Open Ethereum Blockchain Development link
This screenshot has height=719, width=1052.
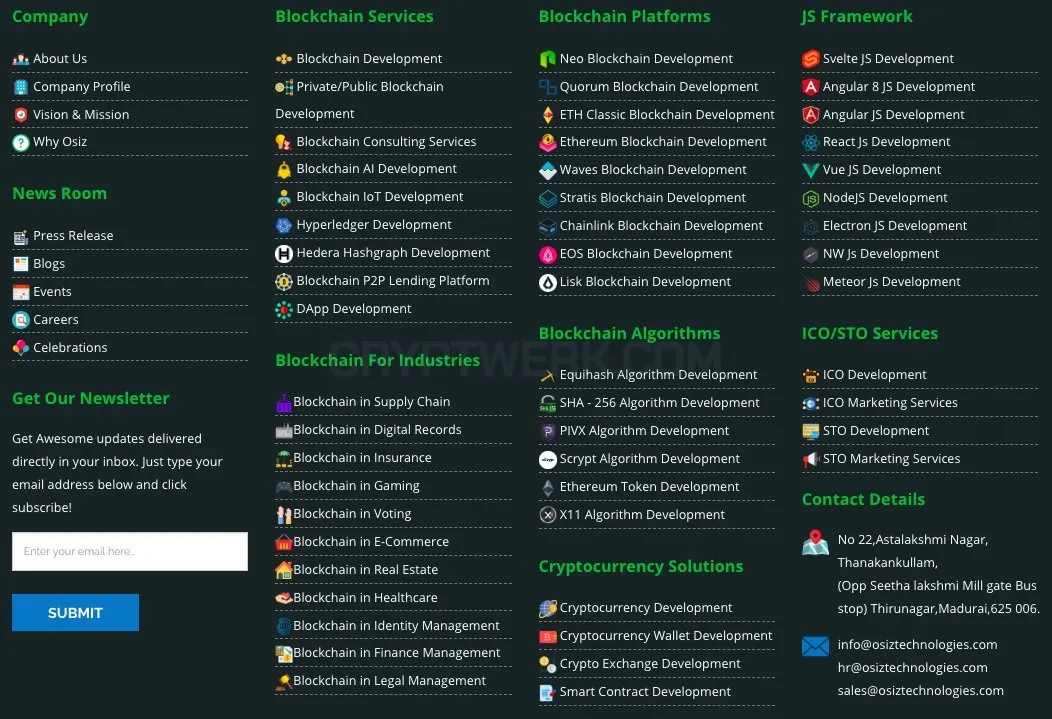tap(663, 142)
